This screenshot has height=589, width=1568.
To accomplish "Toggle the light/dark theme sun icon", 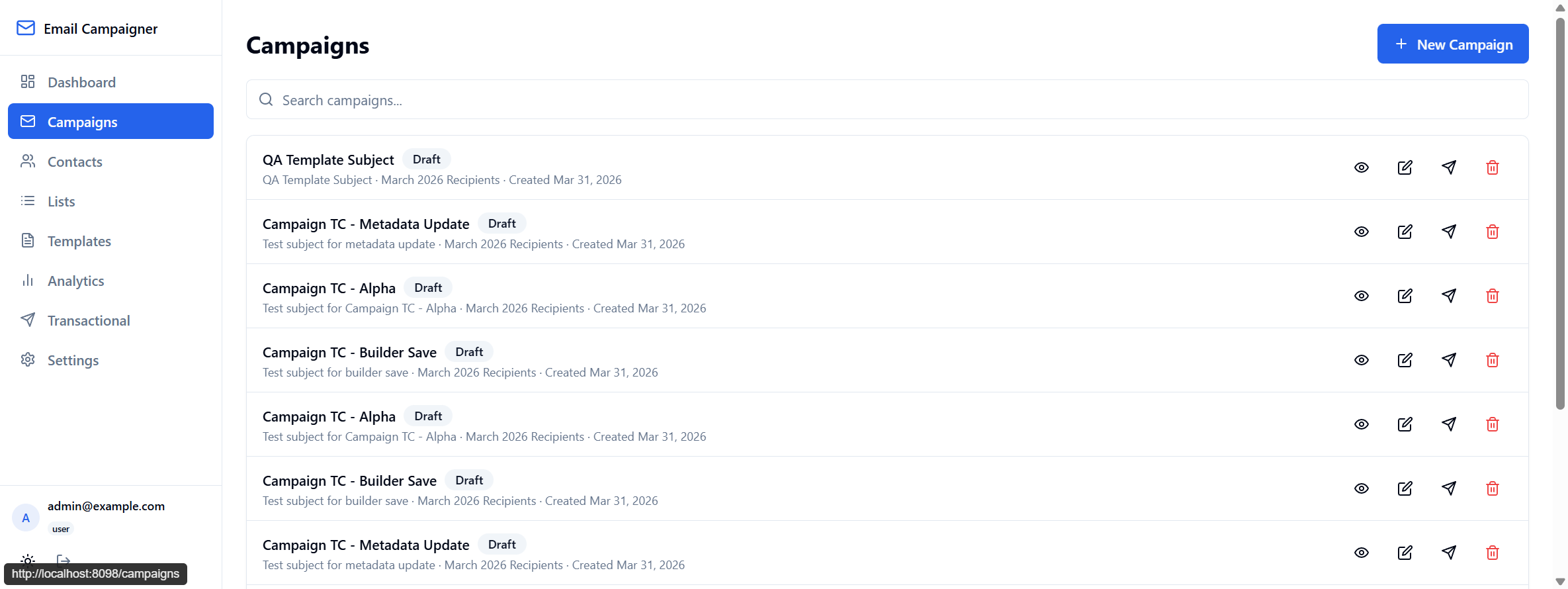I will (28, 560).
